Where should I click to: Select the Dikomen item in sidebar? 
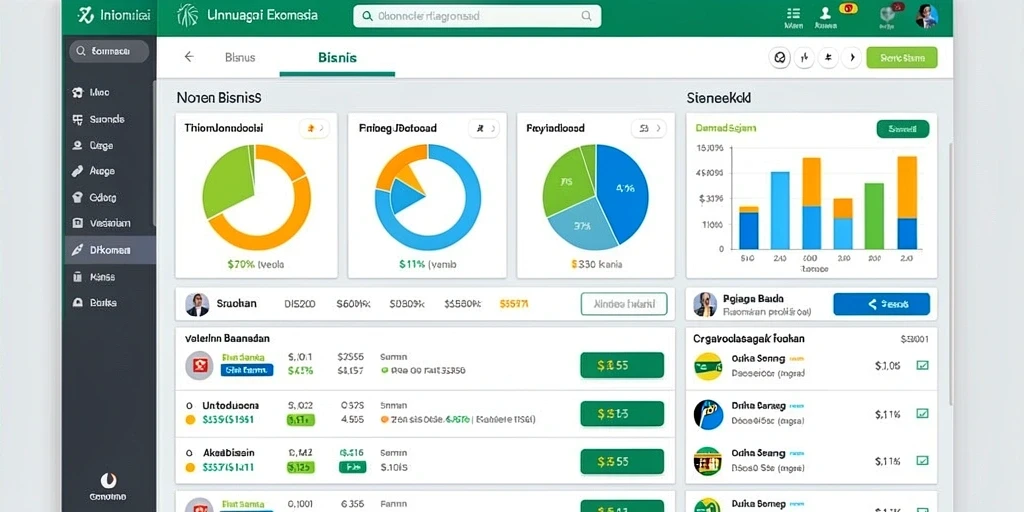[x=110, y=249]
